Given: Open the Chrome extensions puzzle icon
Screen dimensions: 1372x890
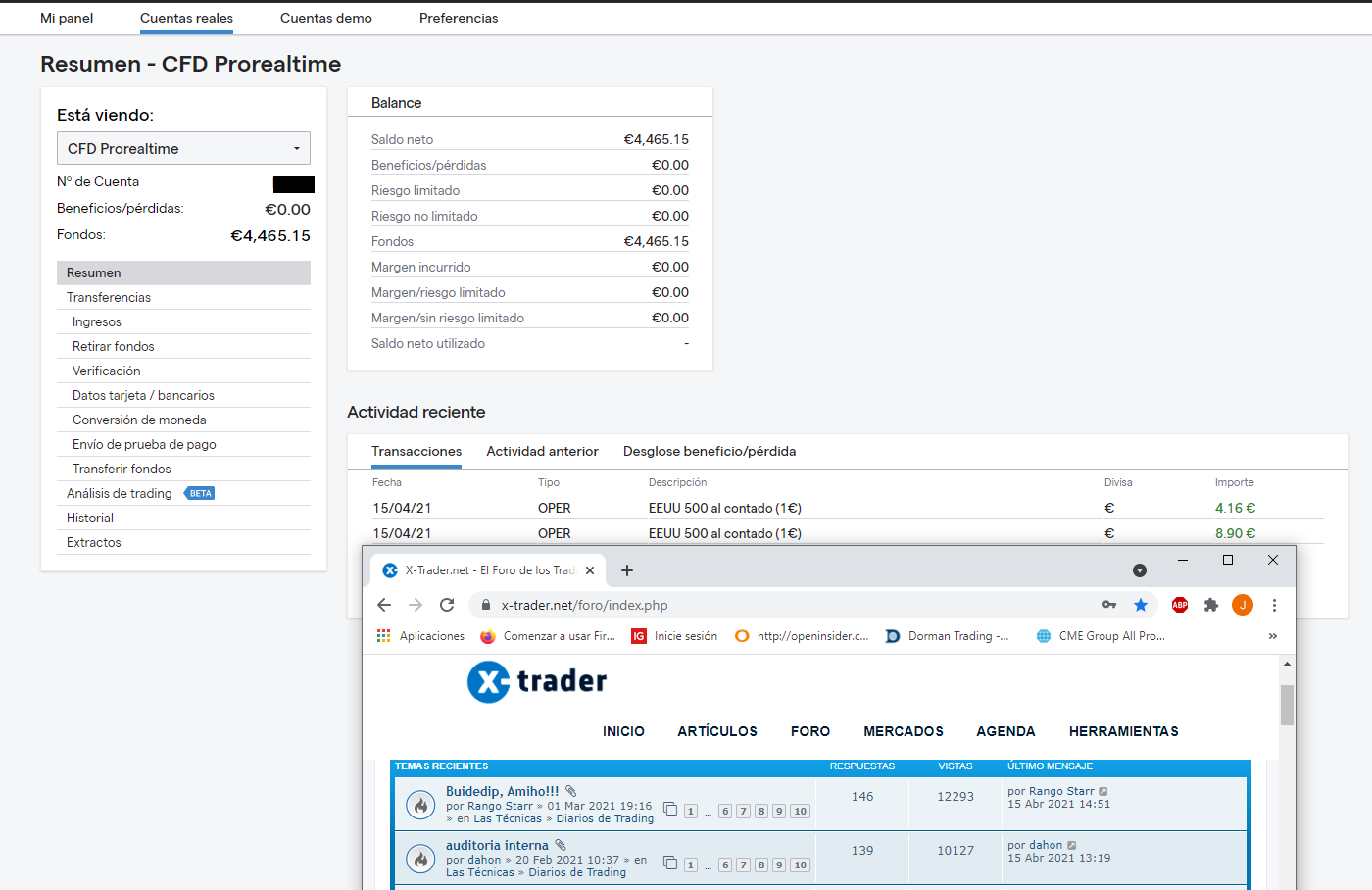Looking at the screenshot, I should (x=1211, y=605).
